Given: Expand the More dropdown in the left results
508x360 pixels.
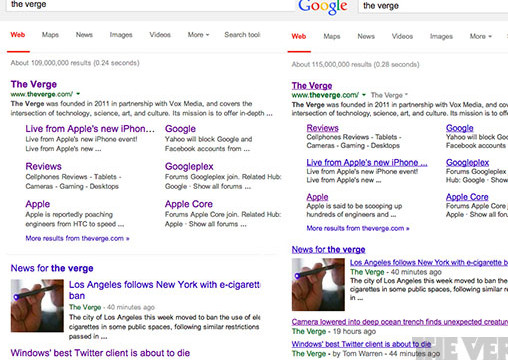Looking at the screenshot, I should click(198, 35).
